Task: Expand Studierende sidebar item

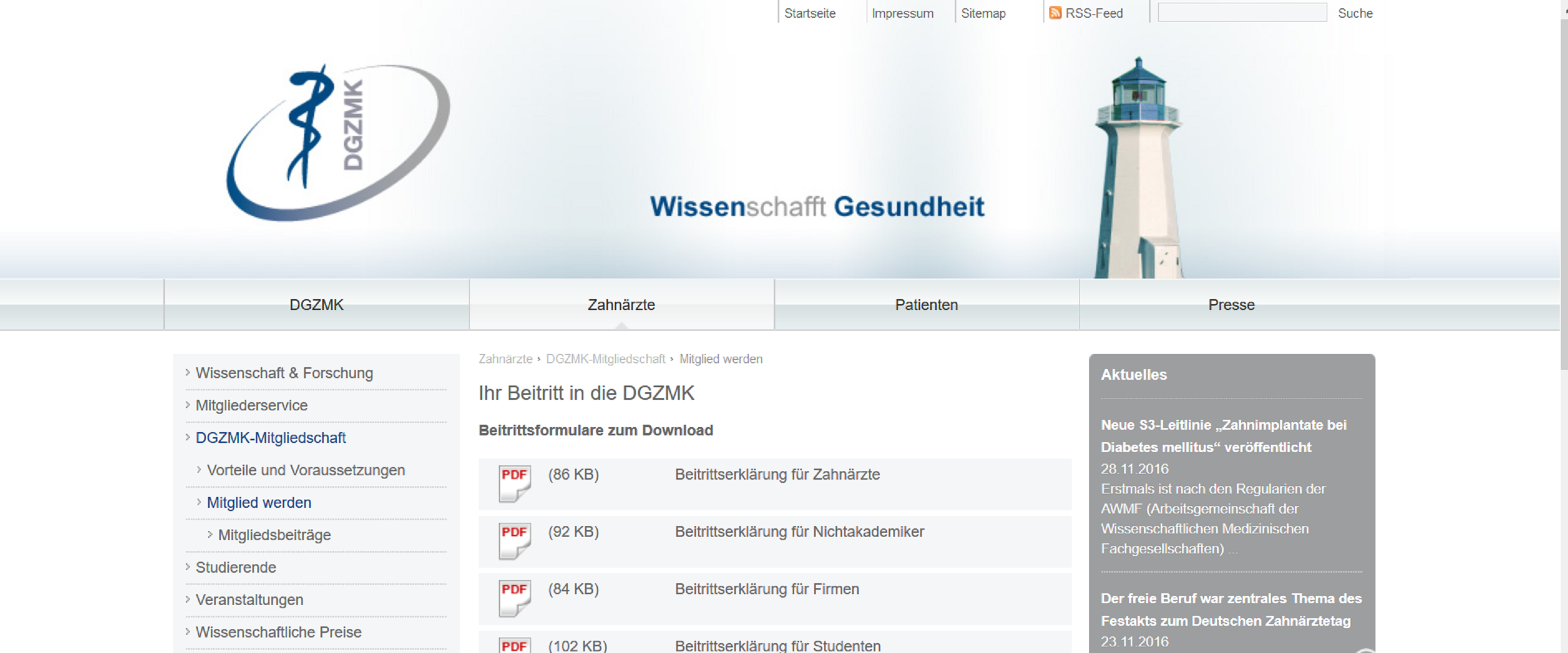Action: click(236, 567)
